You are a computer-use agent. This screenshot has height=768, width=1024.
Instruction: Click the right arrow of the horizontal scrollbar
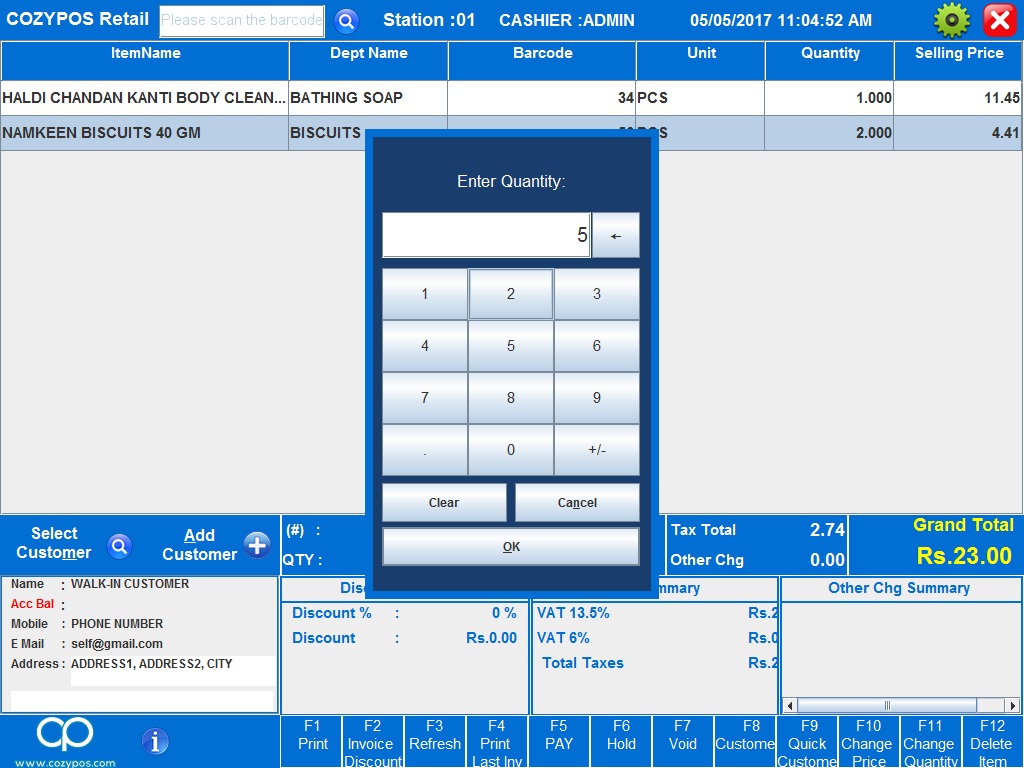point(1012,705)
